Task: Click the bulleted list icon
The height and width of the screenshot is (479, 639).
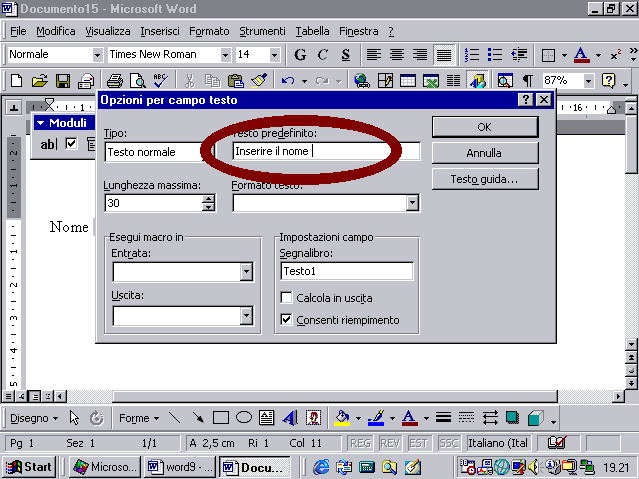Action: point(495,55)
